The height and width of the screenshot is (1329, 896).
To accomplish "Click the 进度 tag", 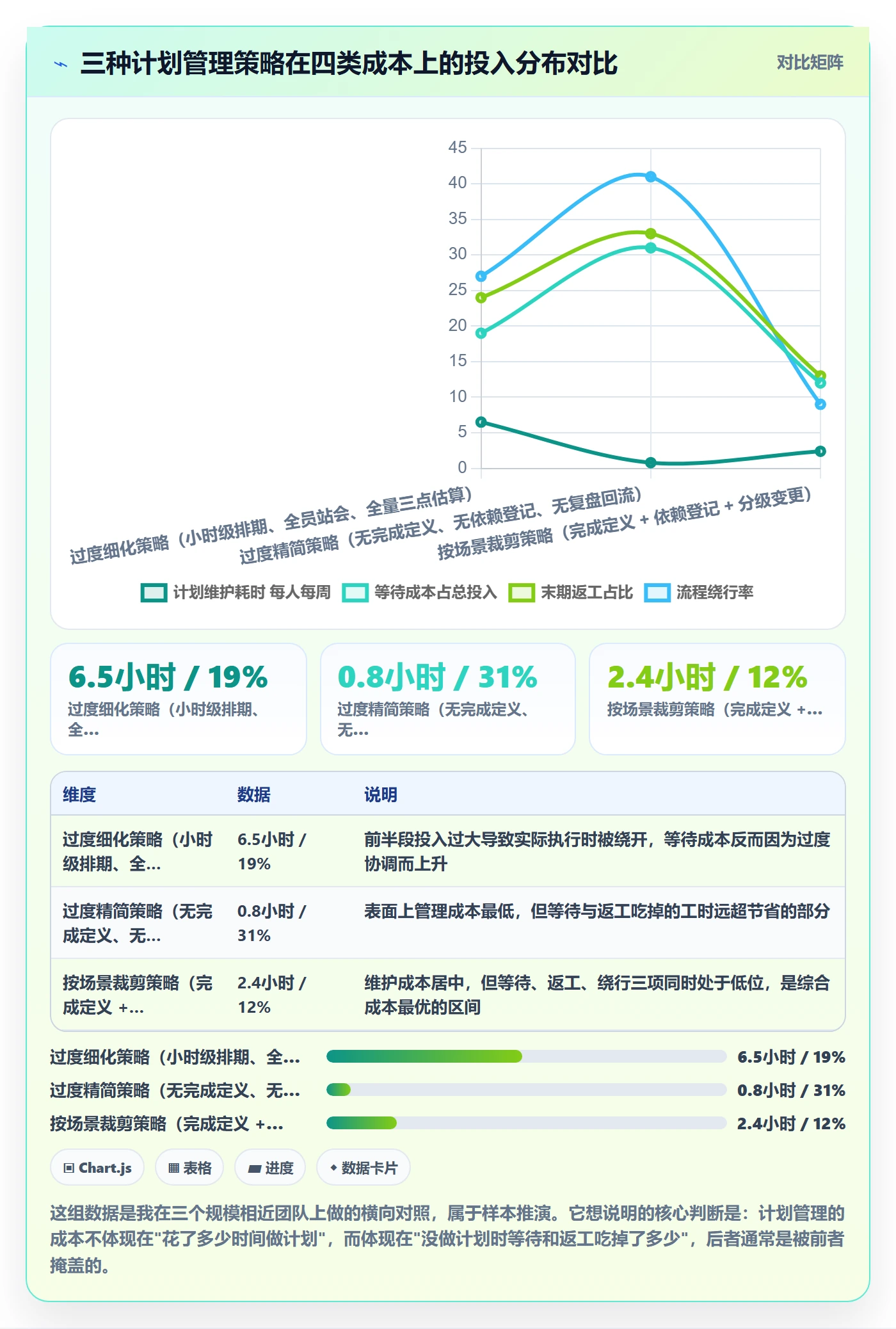I will point(270,1168).
